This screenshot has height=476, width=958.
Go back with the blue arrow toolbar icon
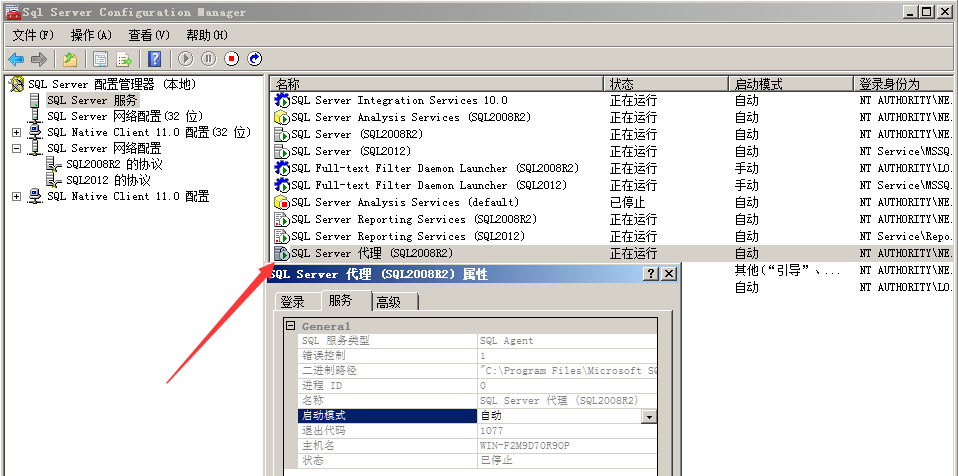[x=16, y=59]
